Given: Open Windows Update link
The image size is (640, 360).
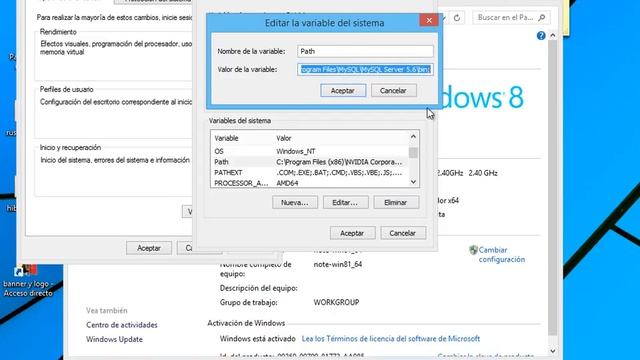Looking at the screenshot, I should (x=114, y=339).
